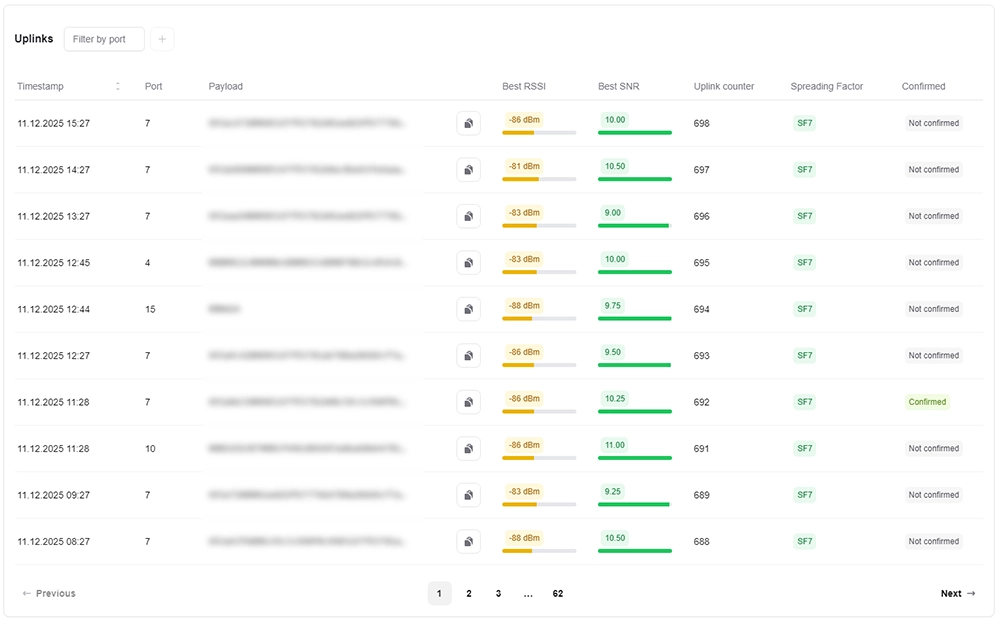Copy payload of the port 15 uplink
This screenshot has height=625, width=1000.
pos(468,309)
